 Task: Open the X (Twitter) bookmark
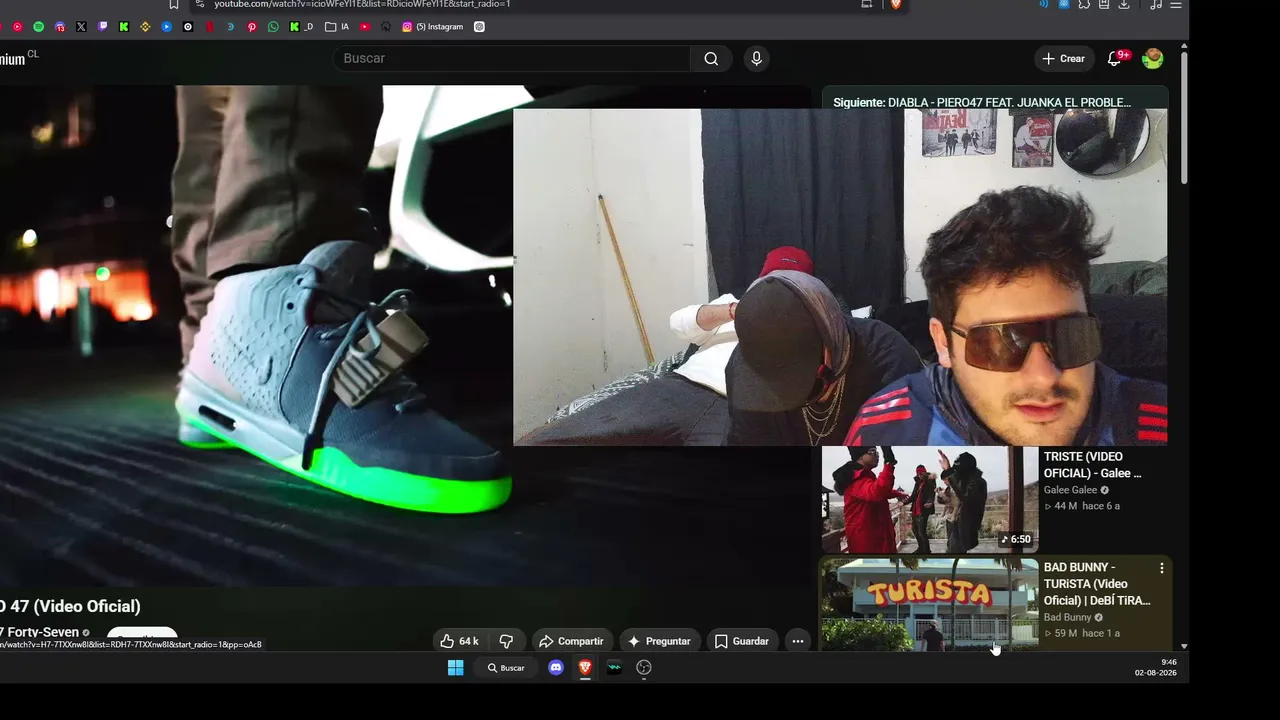[81, 27]
